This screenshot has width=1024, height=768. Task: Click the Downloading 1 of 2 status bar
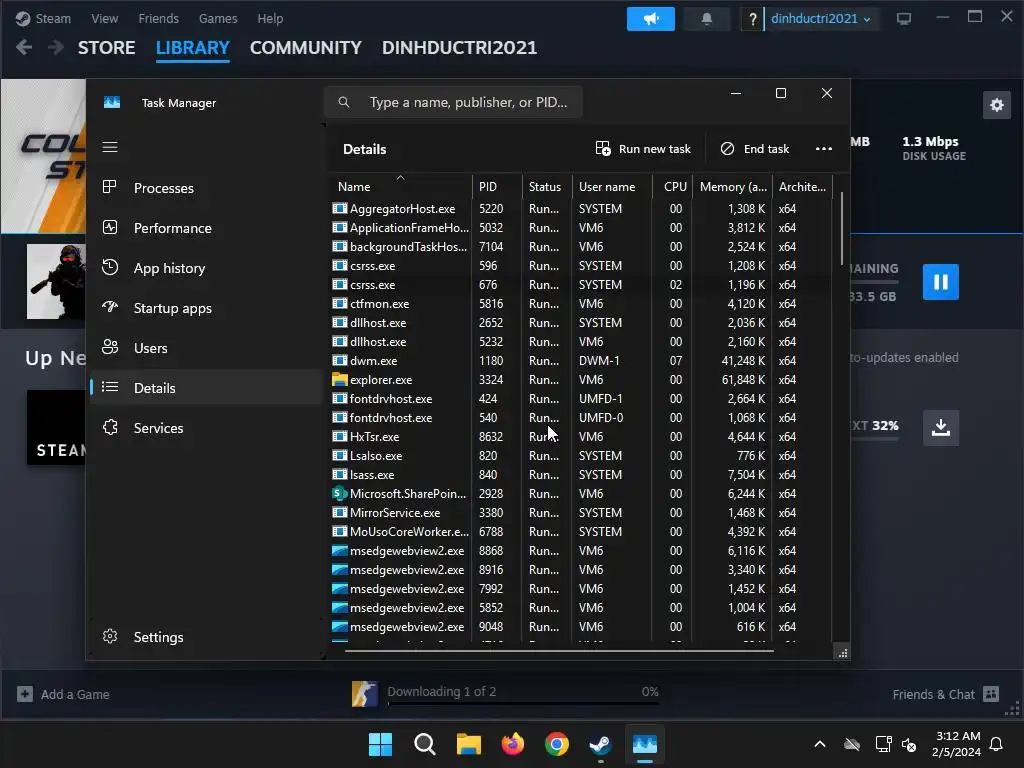pos(505,694)
